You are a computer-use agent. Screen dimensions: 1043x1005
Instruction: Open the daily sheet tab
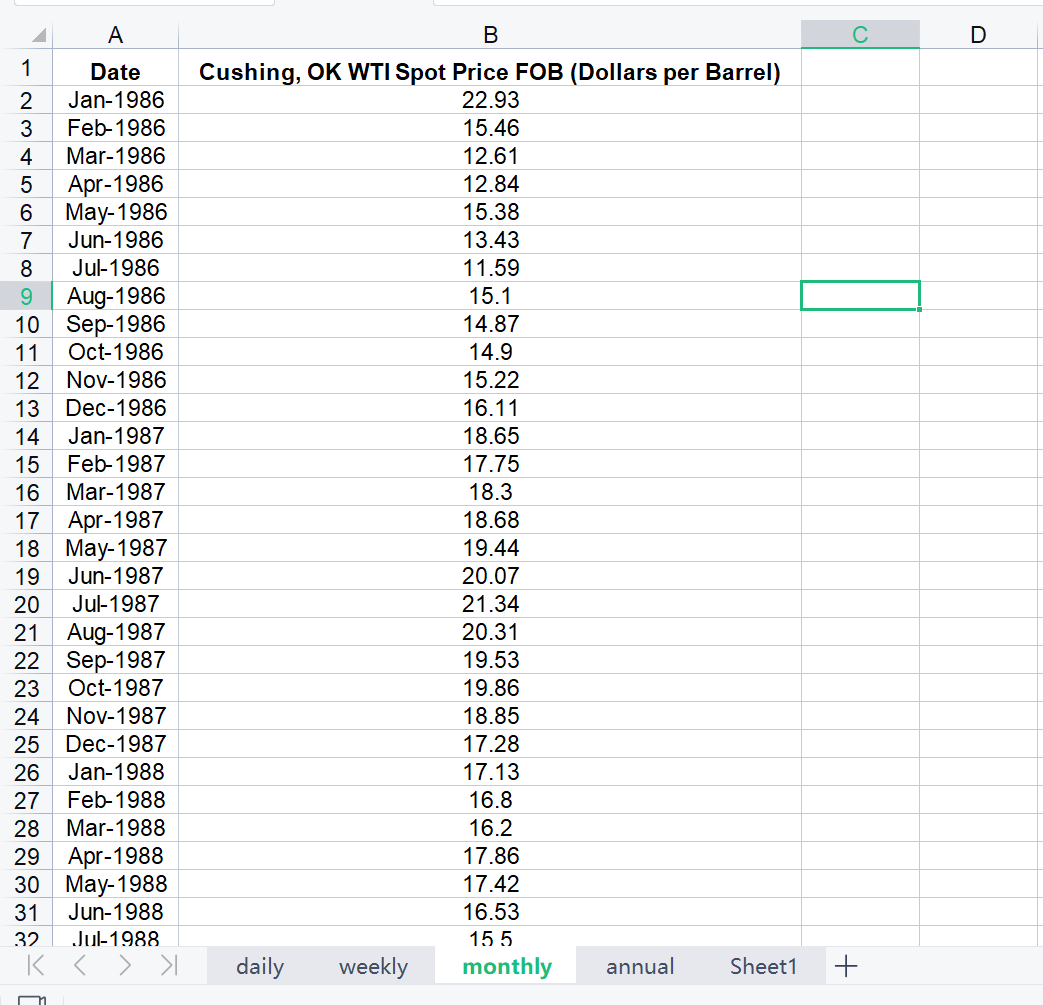click(259, 966)
